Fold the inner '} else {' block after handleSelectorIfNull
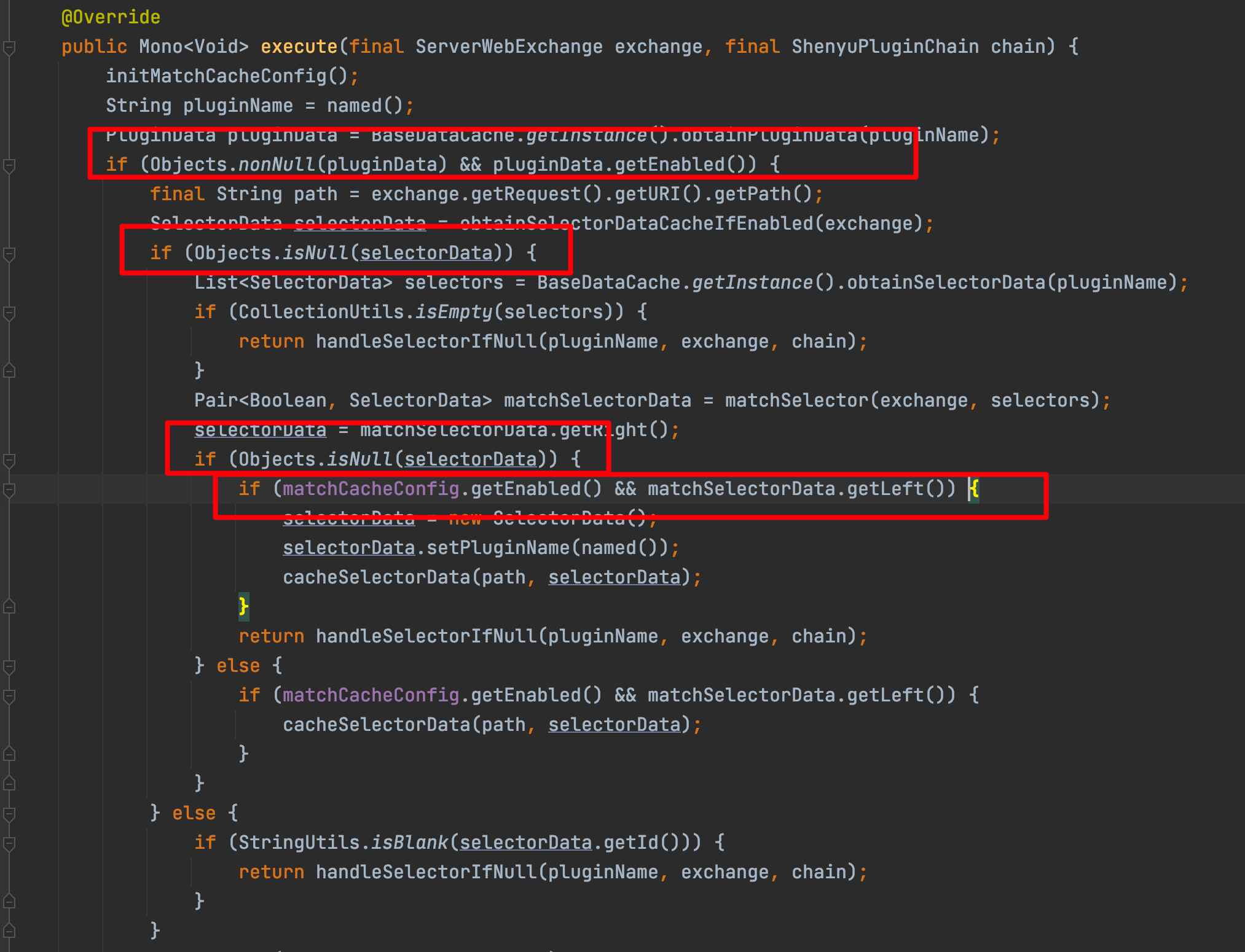This screenshot has width=1245, height=952. coord(9,666)
